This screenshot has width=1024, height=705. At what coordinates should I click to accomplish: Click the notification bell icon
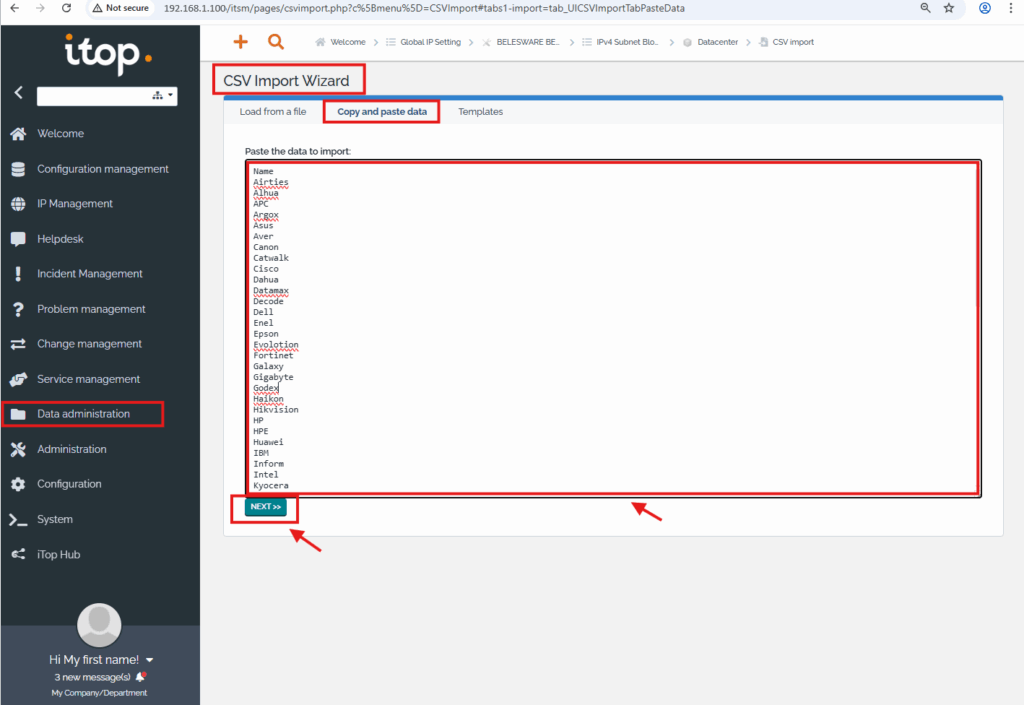[x=140, y=677]
